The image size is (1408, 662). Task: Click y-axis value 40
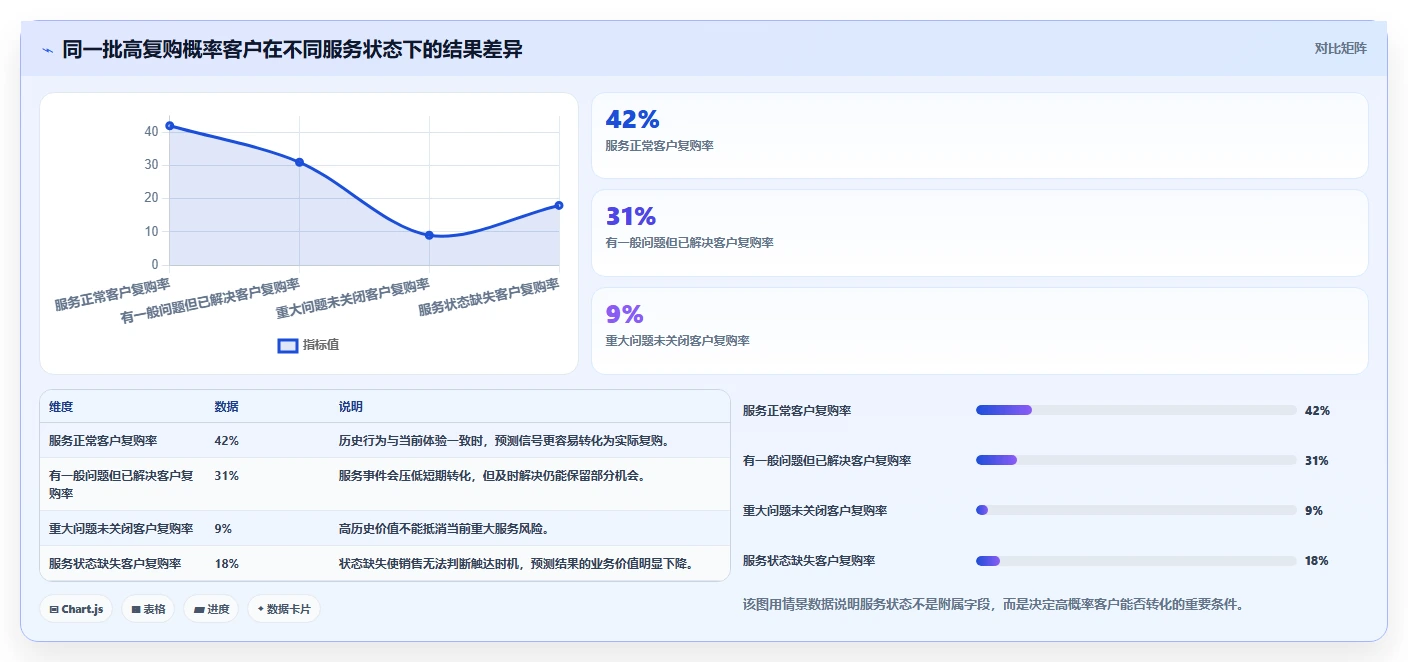tap(151, 132)
